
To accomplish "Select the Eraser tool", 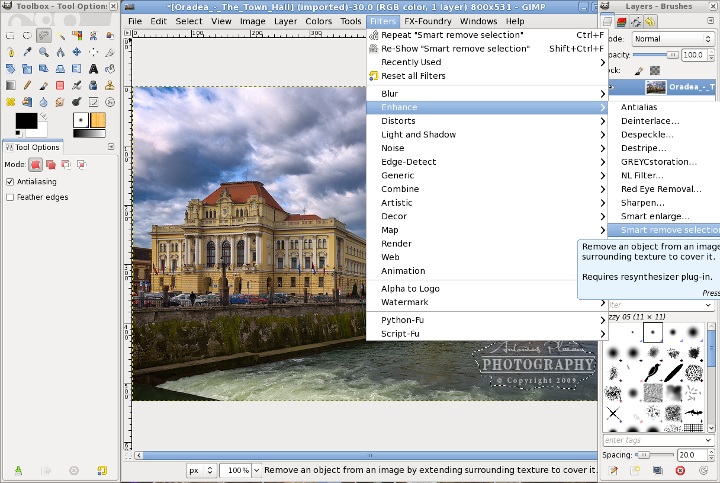I will click(x=60, y=85).
